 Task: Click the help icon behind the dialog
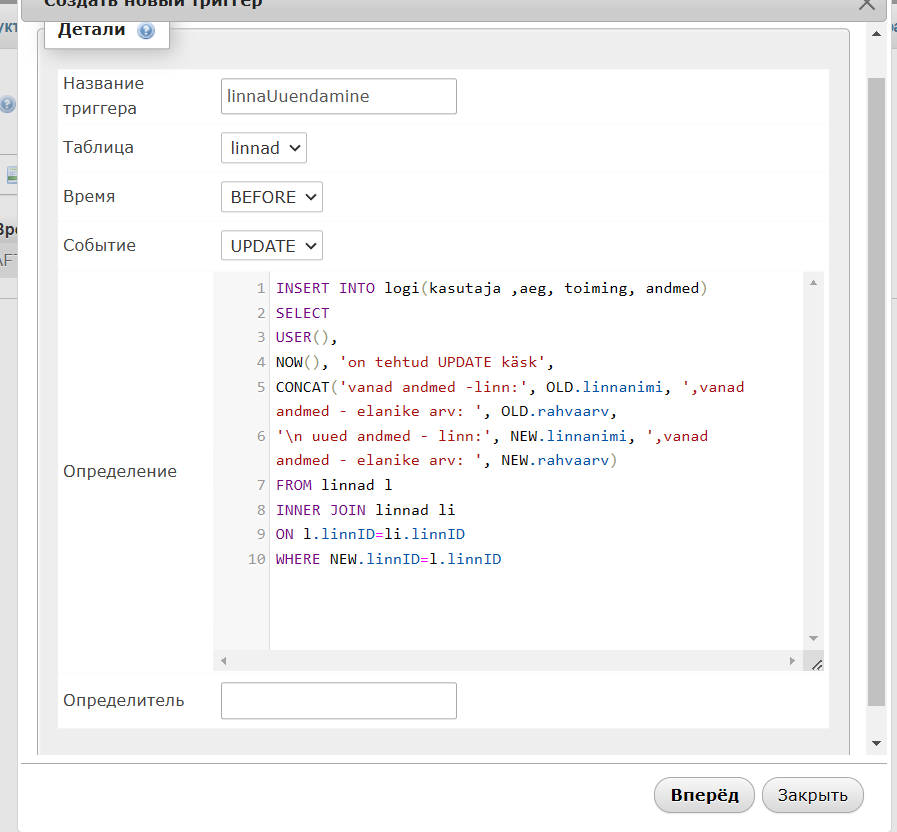pos(7,105)
